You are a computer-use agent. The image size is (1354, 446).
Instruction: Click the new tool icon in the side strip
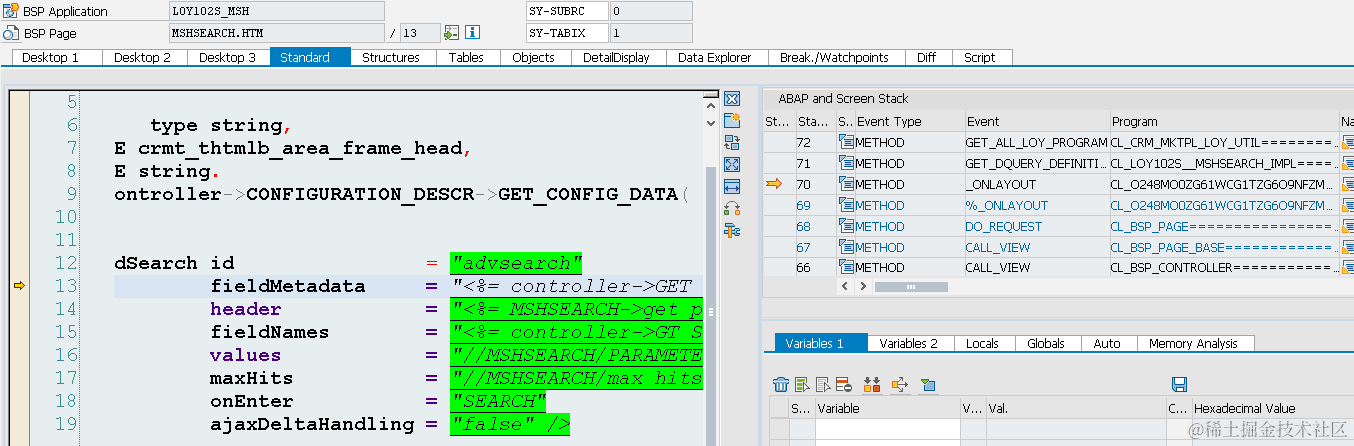pos(731,121)
